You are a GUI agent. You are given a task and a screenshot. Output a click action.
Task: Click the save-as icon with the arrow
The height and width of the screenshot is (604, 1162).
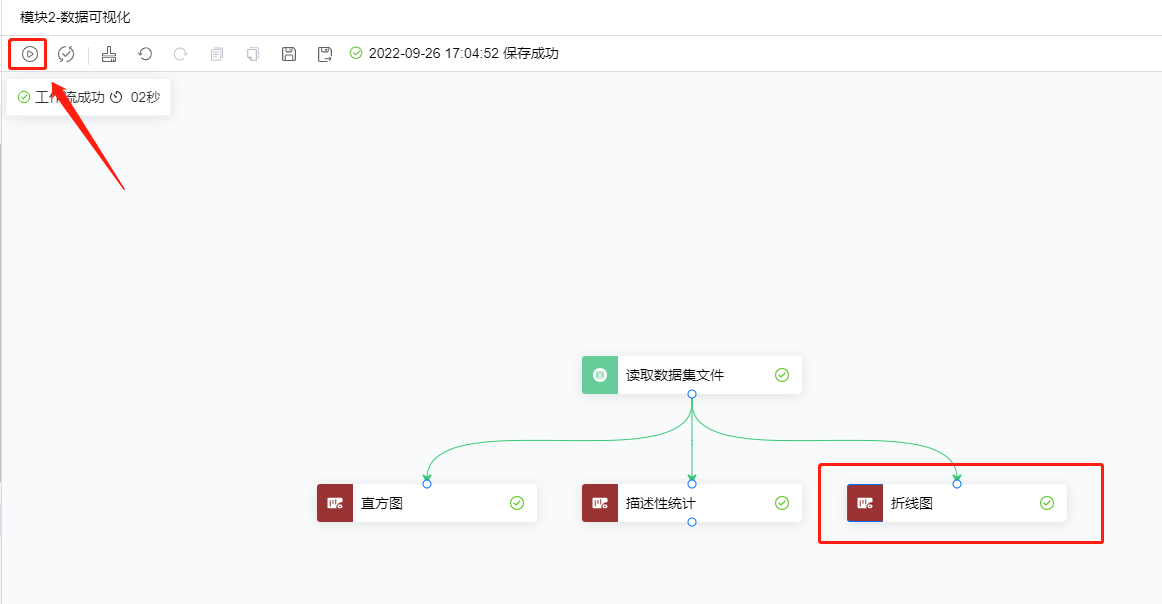(x=325, y=53)
